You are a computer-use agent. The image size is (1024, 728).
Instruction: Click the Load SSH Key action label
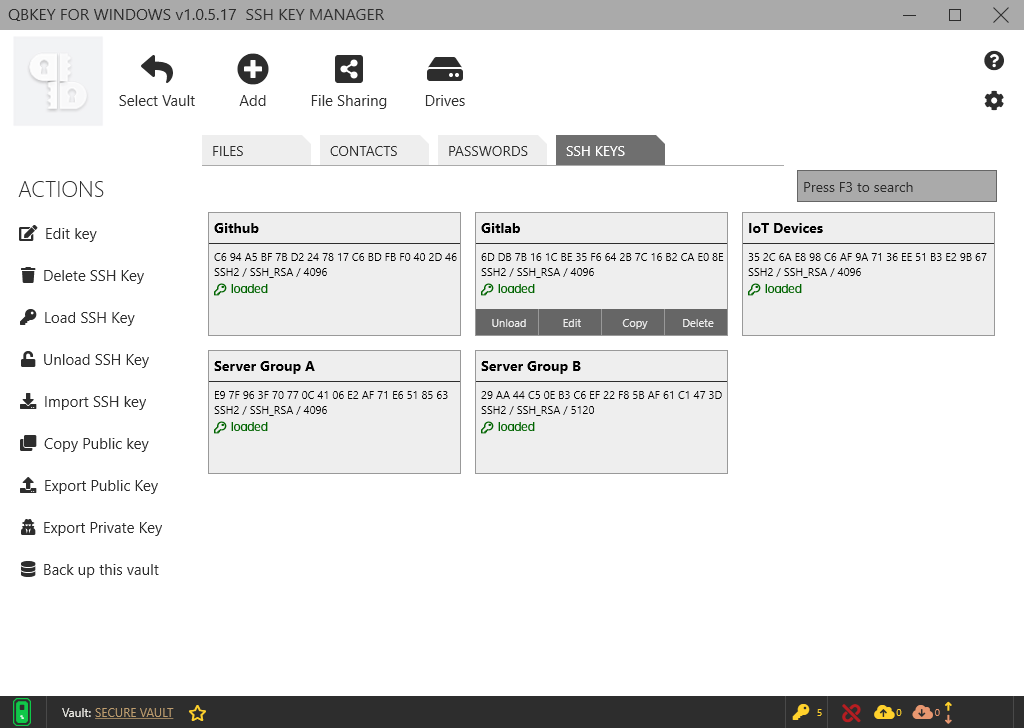pos(89,318)
